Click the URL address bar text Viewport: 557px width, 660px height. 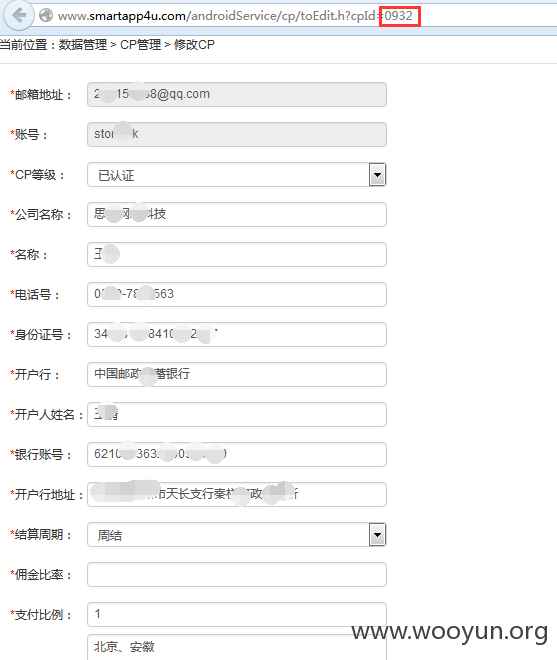click(x=235, y=16)
